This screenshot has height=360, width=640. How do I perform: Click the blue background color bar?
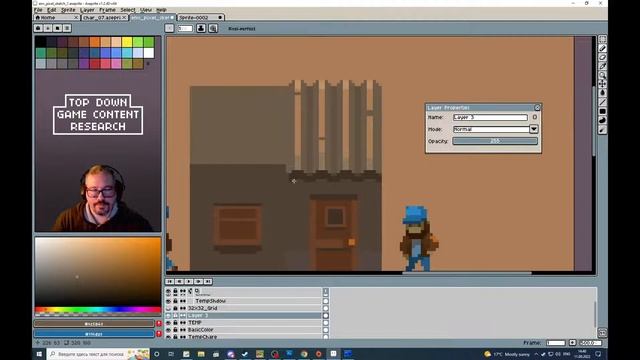pyautogui.click(x=94, y=333)
